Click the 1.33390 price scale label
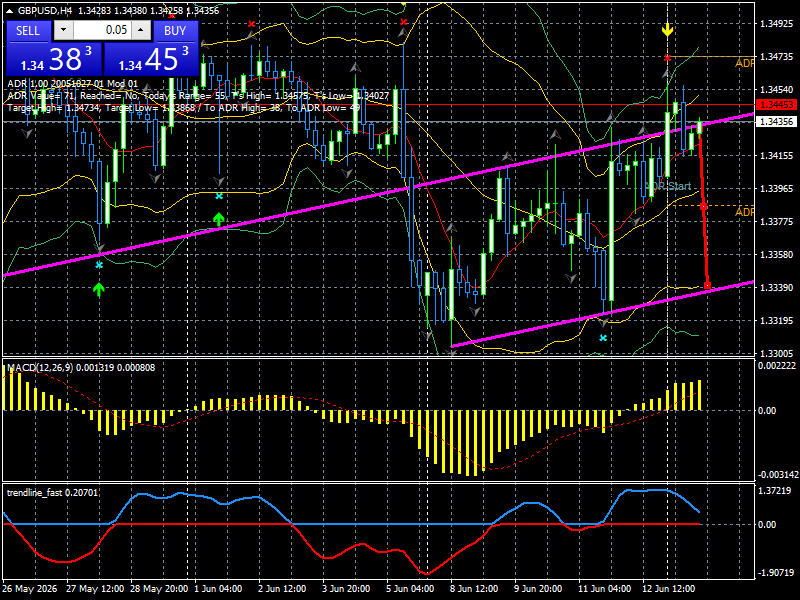Viewport: 800px width, 600px height. pyautogui.click(x=777, y=288)
